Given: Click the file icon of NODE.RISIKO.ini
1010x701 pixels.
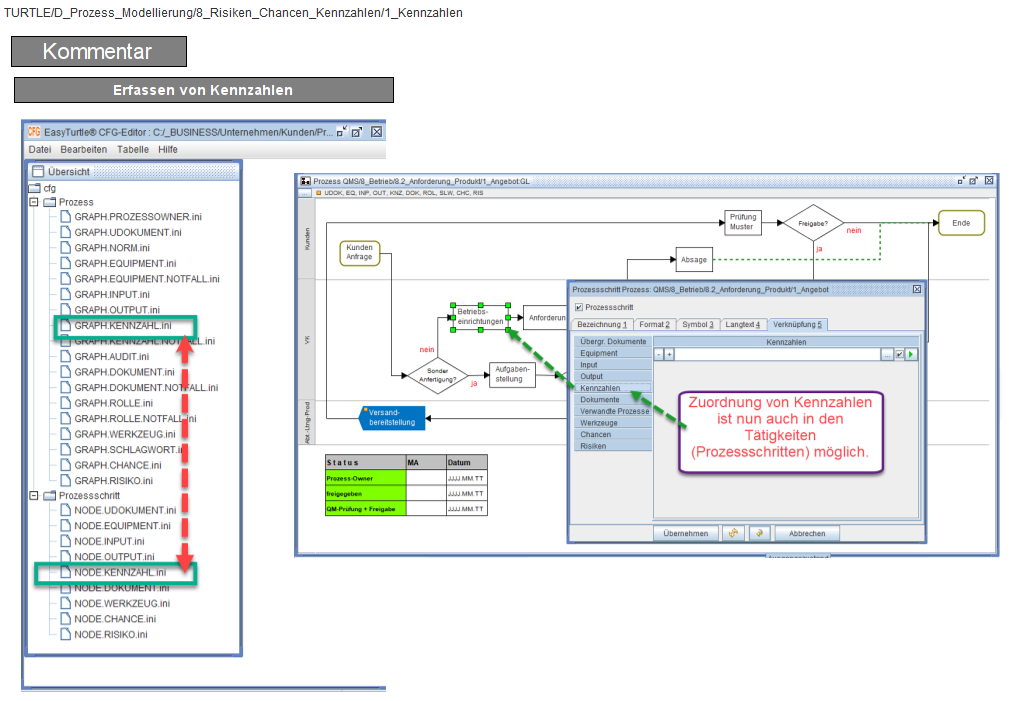Looking at the screenshot, I should (65, 634).
